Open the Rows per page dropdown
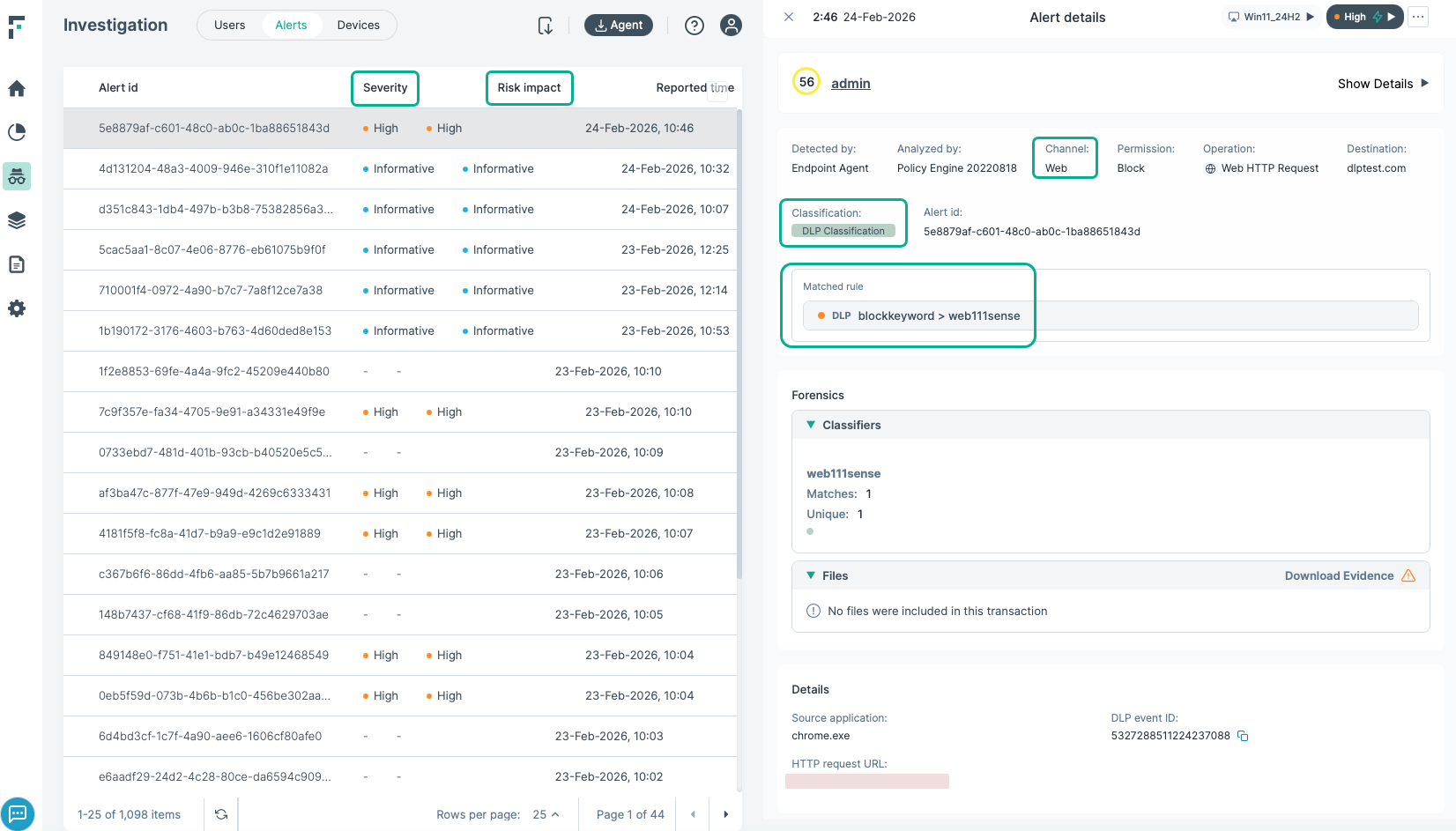The image size is (1456, 831). point(546,814)
